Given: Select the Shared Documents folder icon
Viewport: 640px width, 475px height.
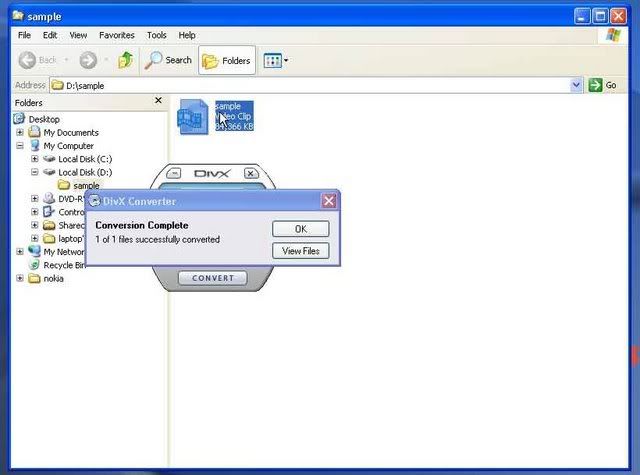Looking at the screenshot, I should click(x=49, y=225).
